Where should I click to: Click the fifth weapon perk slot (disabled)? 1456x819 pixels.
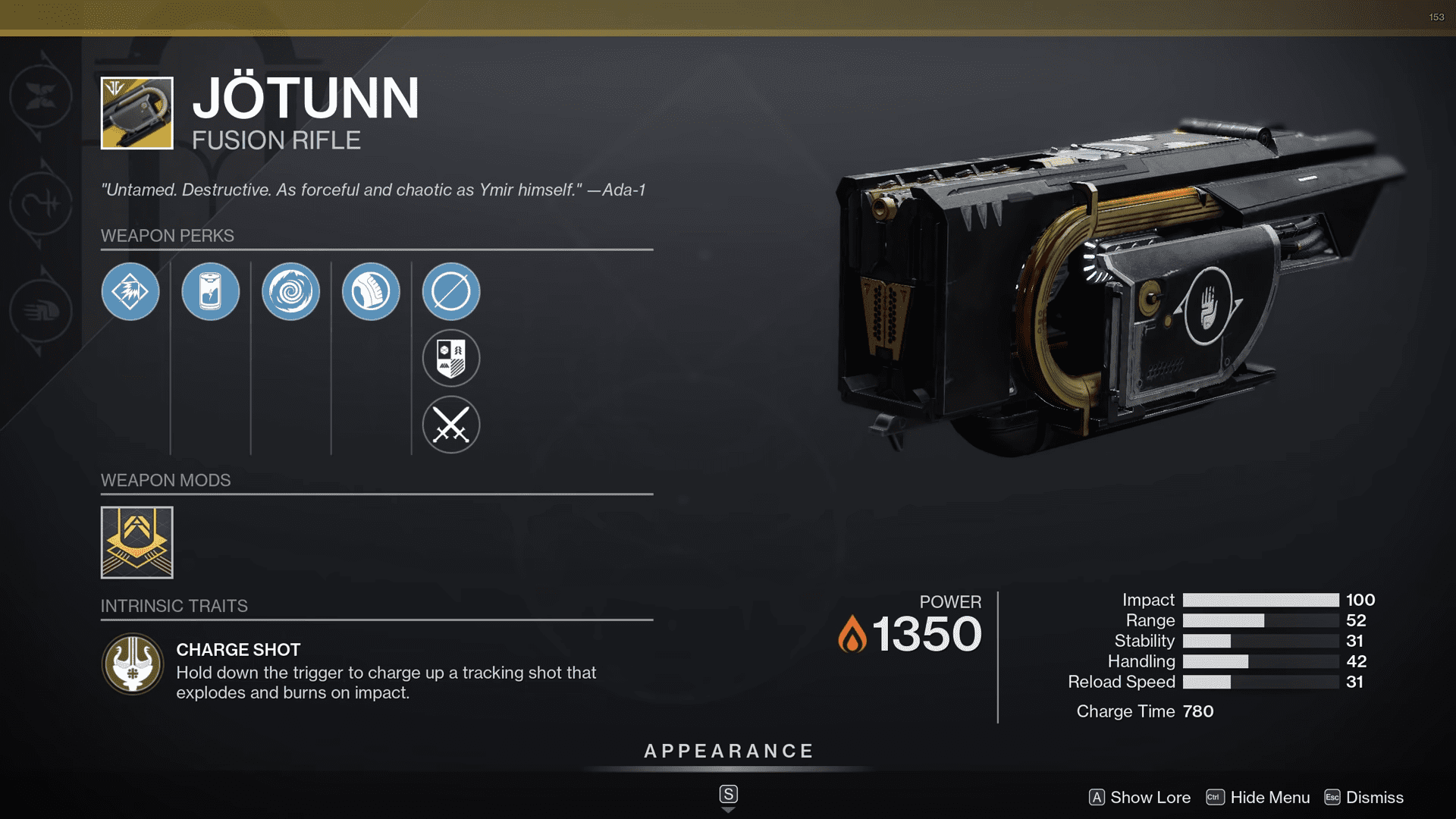449,290
